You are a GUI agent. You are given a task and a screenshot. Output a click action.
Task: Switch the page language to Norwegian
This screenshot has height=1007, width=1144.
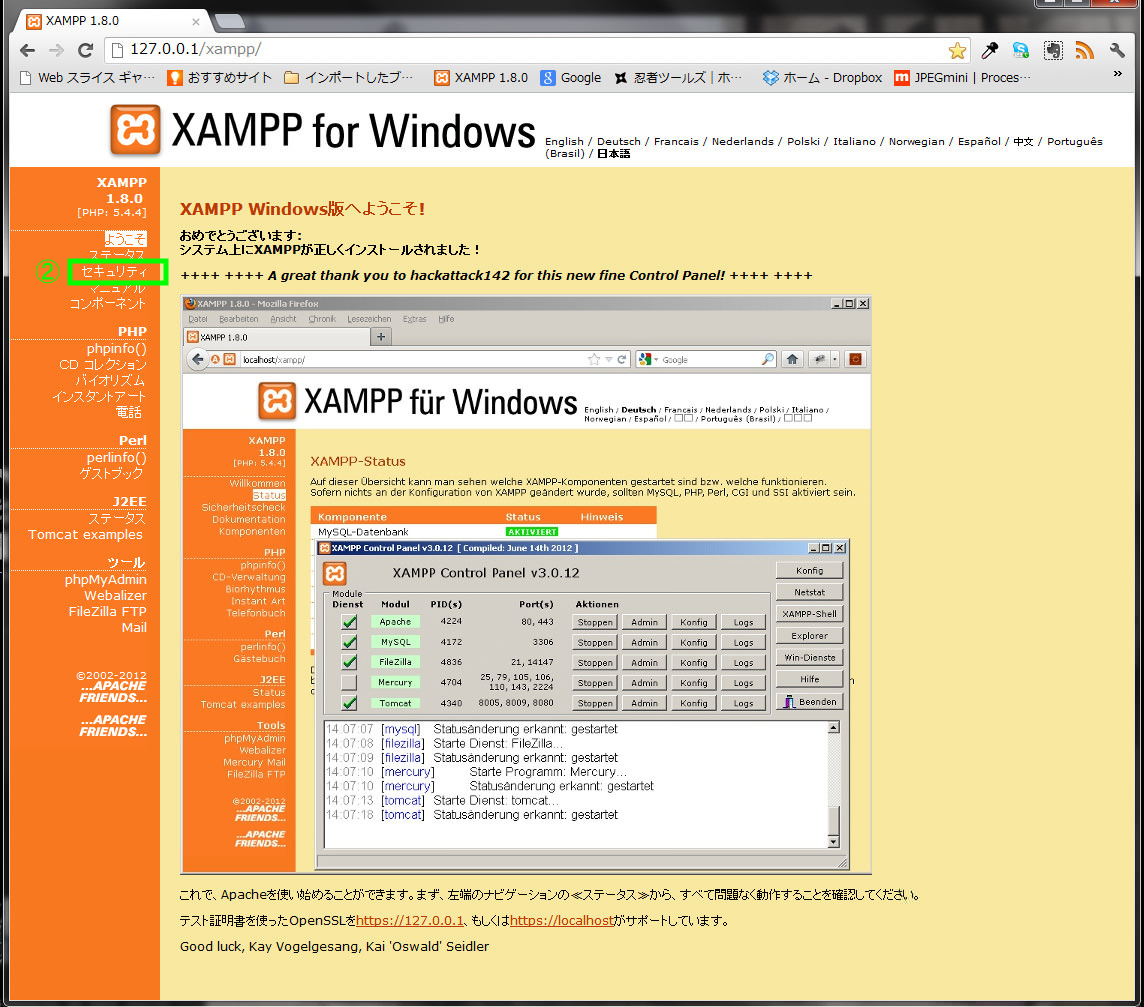pyautogui.click(x=916, y=142)
